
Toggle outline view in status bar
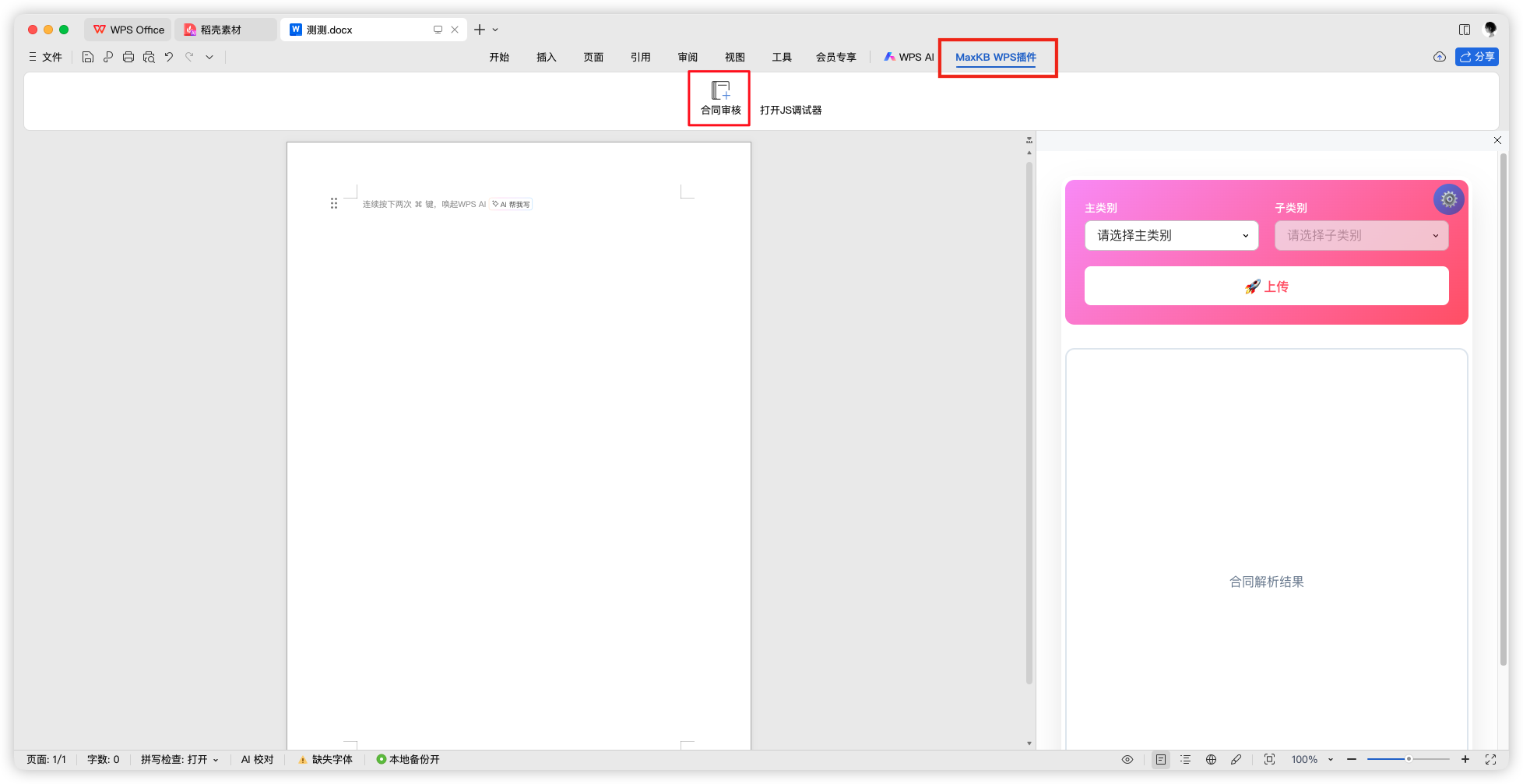(x=1185, y=759)
